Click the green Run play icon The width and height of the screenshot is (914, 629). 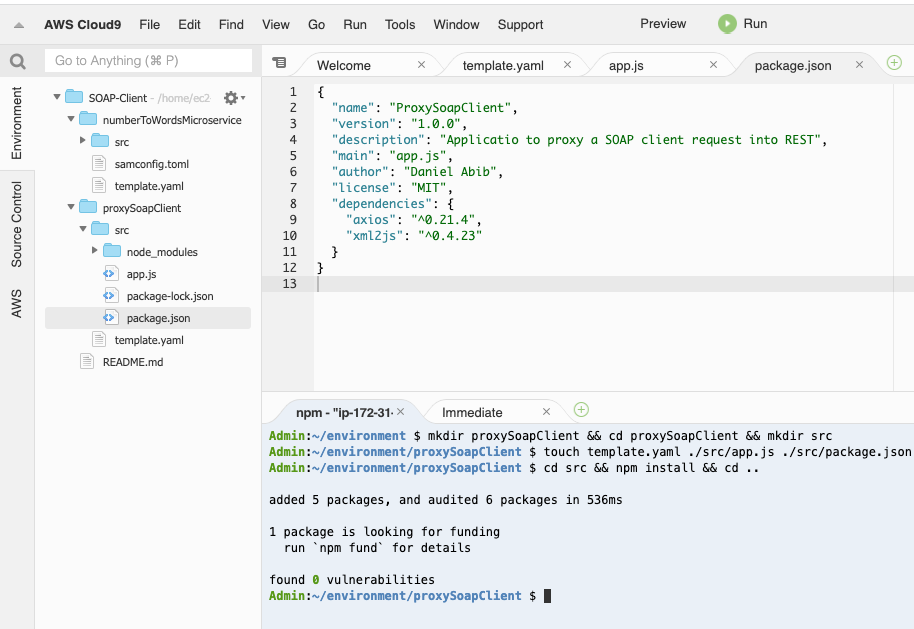click(727, 24)
